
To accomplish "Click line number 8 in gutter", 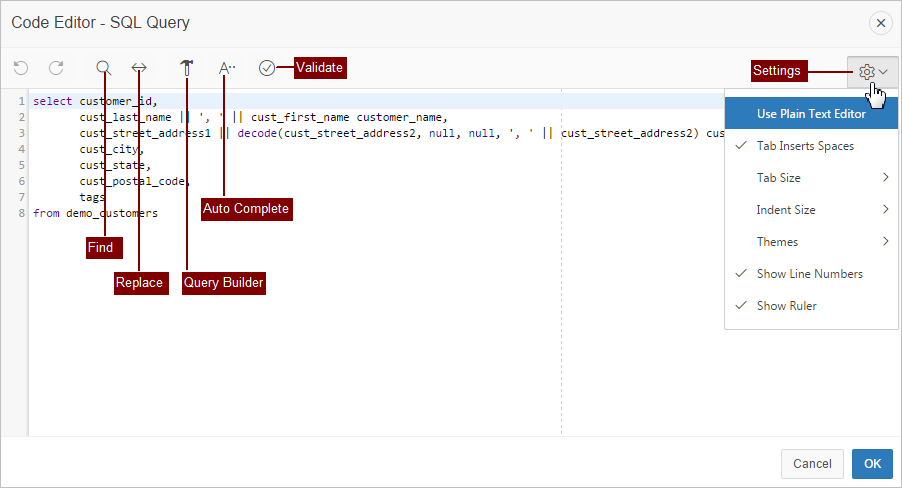I will (20, 213).
